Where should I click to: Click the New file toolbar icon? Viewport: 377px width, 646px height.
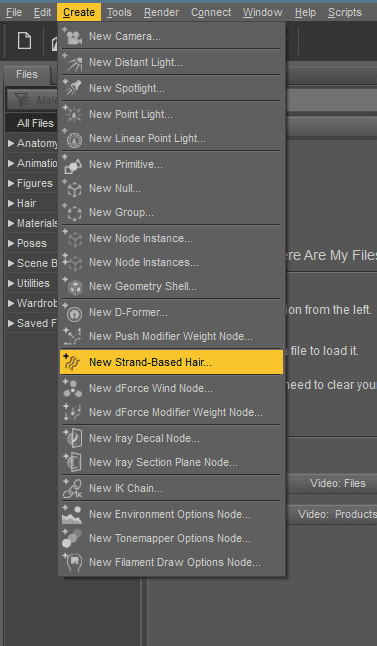(x=24, y=41)
